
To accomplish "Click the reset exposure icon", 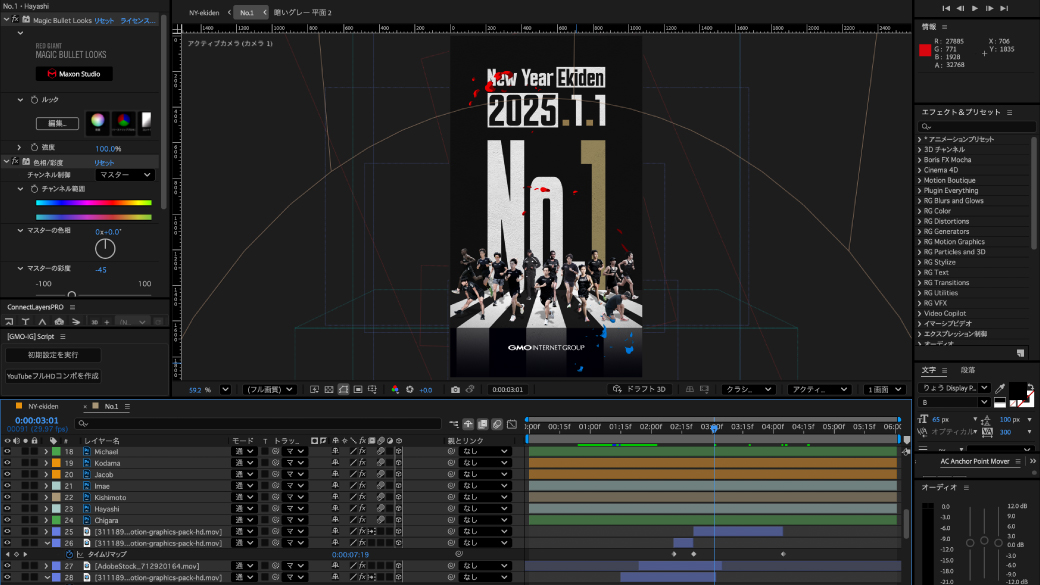I will coord(410,390).
